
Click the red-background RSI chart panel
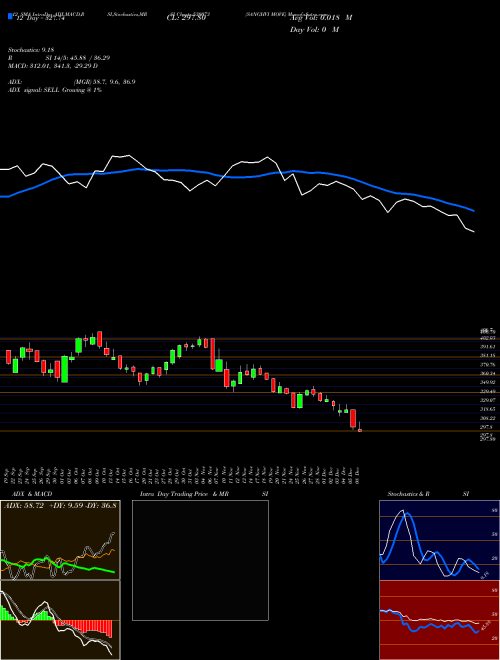pyautogui.click(x=439, y=620)
